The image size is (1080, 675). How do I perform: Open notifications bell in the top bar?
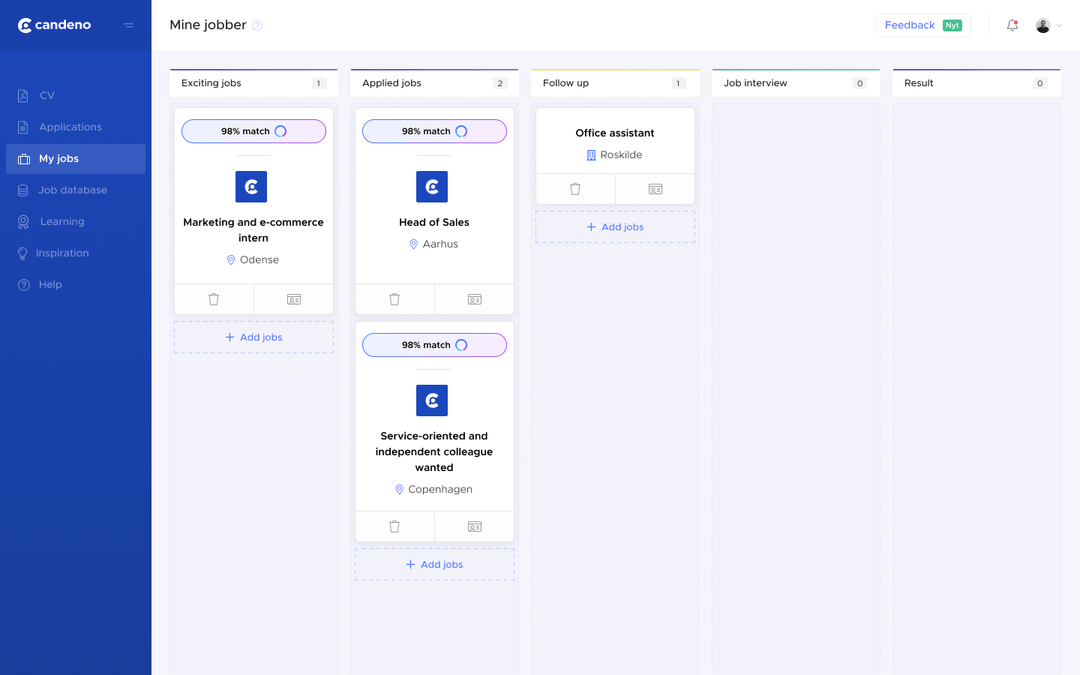click(x=1013, y=25)
